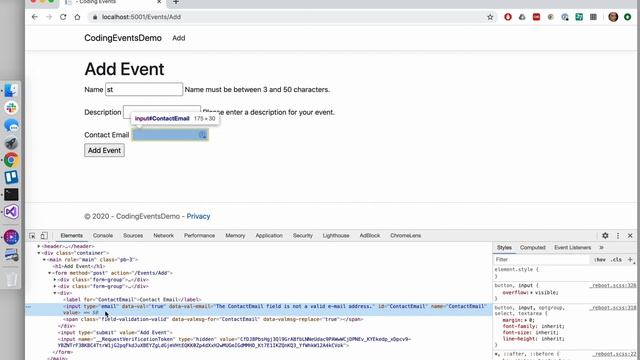Viewport: 640px width, 360px height.
Task: Switch to the Elements tab
Action: click(71, 236)
